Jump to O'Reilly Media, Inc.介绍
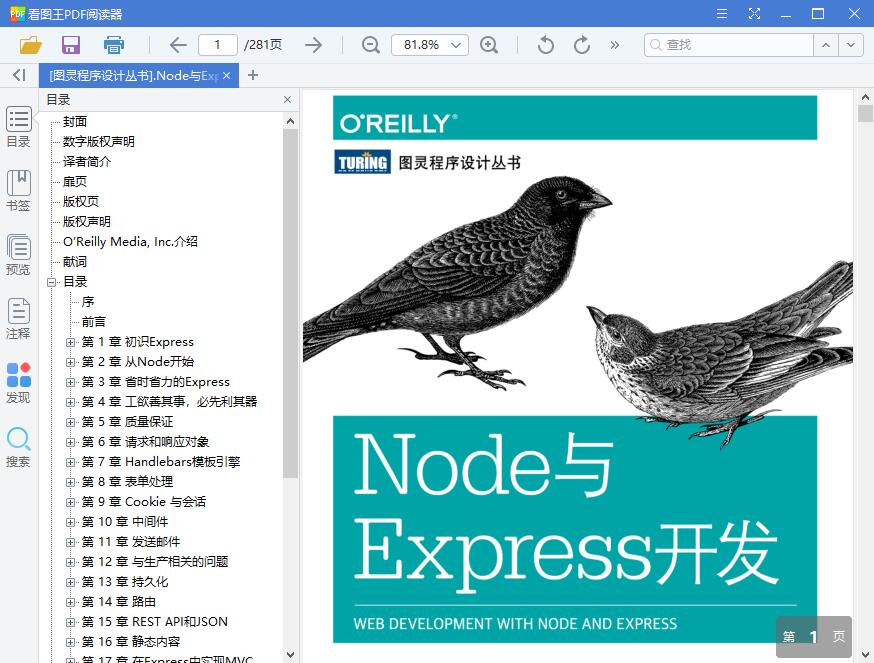The width and height of the screenshot is (874, 663). click(x=130, y=241)
